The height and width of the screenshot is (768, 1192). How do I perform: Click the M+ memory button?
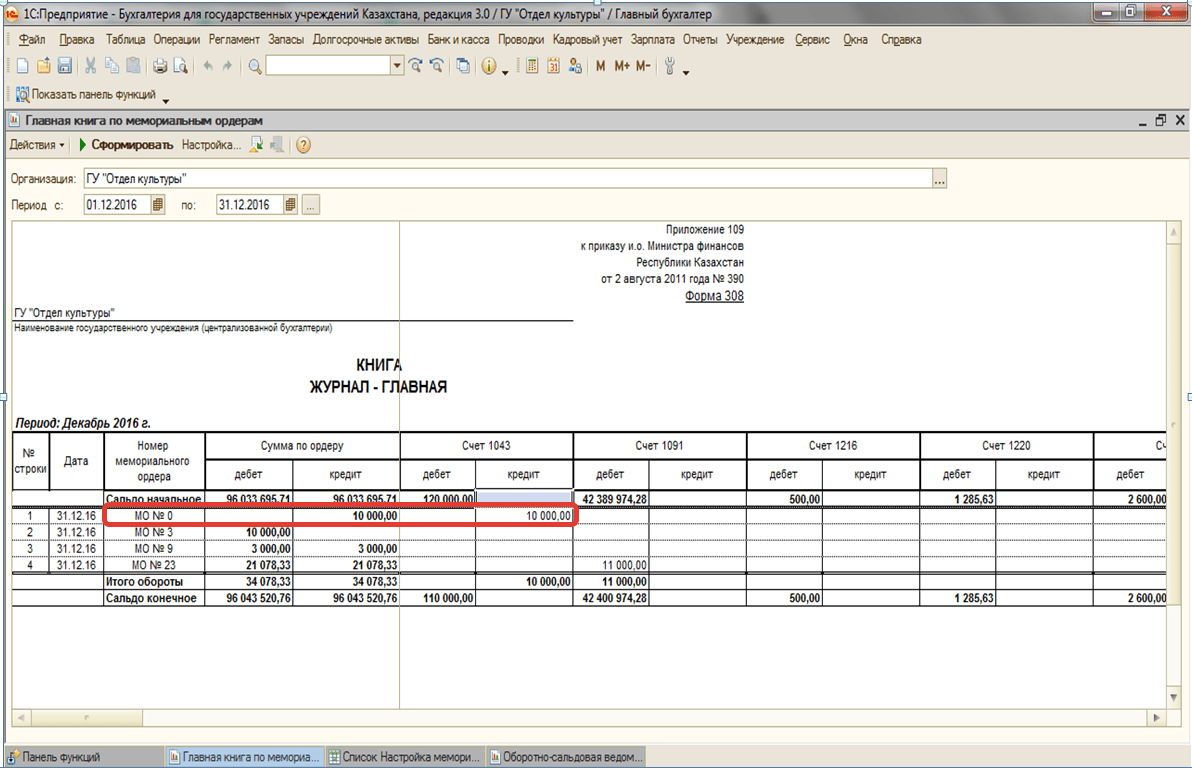[x=622, y=67]
